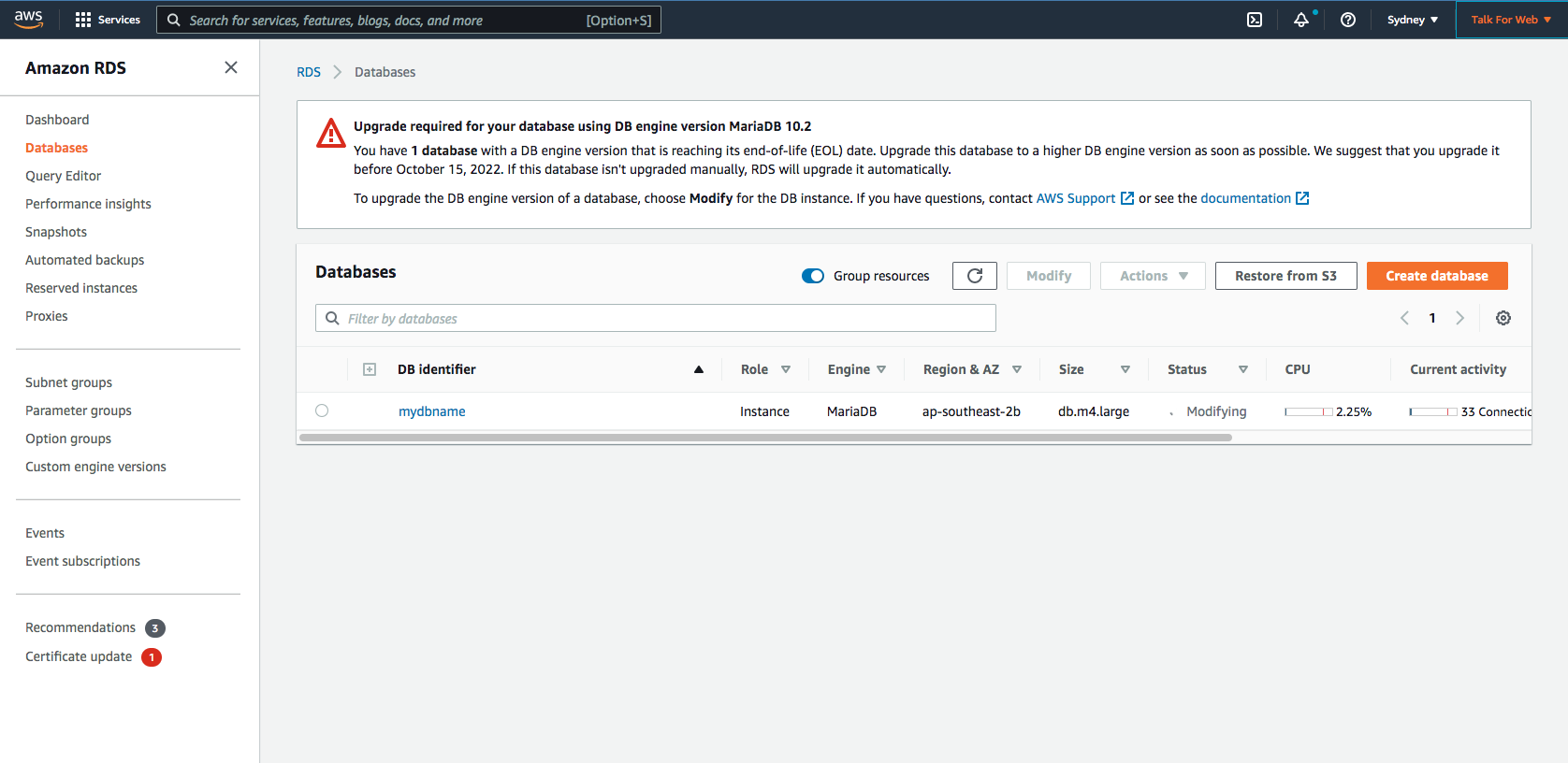
Task: Click the Recommendations count badge
Action: pos(155,628)
